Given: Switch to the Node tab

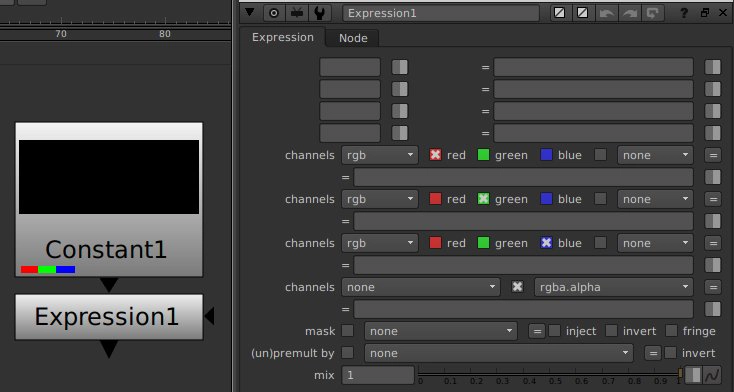Looking at the screenshot, I should click(353, 38).
